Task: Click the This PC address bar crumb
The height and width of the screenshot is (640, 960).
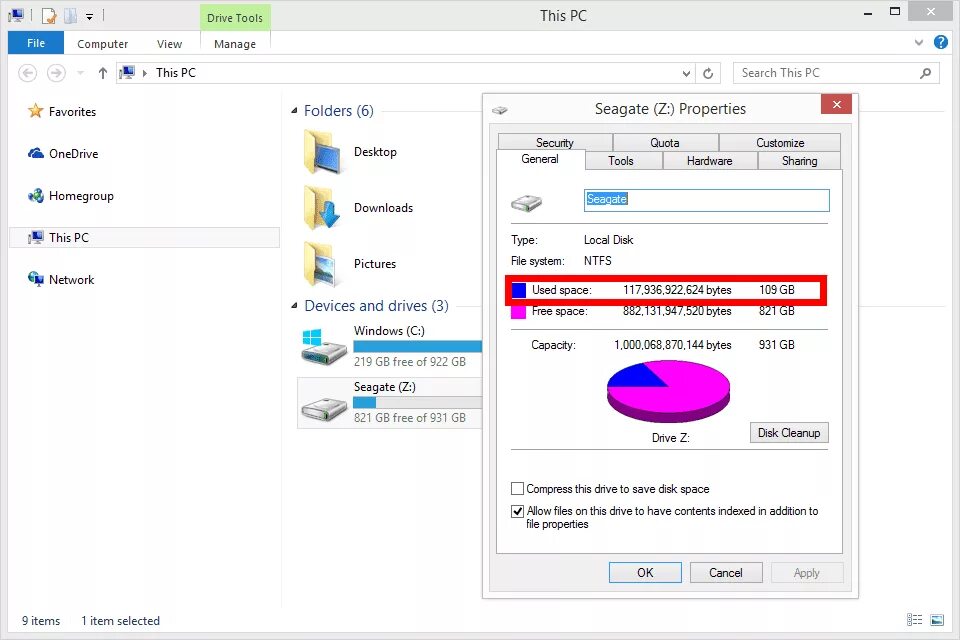Action: point(176,73)
